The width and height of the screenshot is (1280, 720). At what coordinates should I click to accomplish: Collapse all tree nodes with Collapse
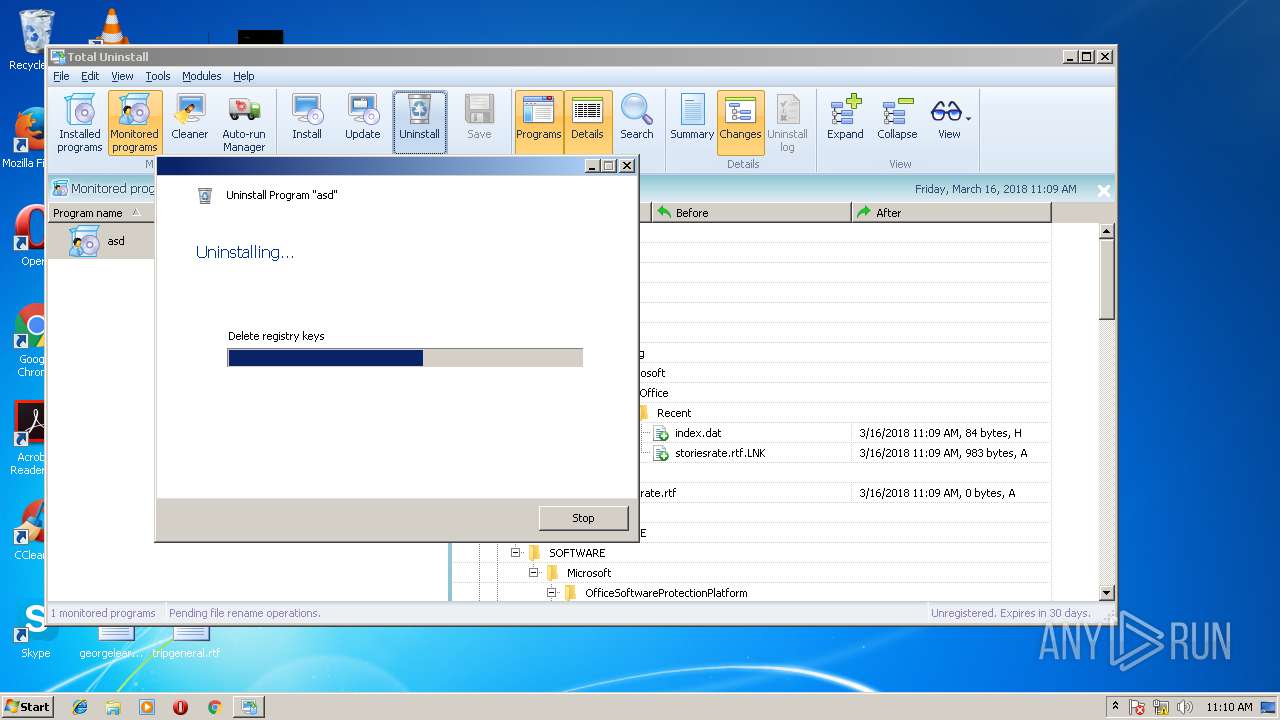(x=897, y=118)
